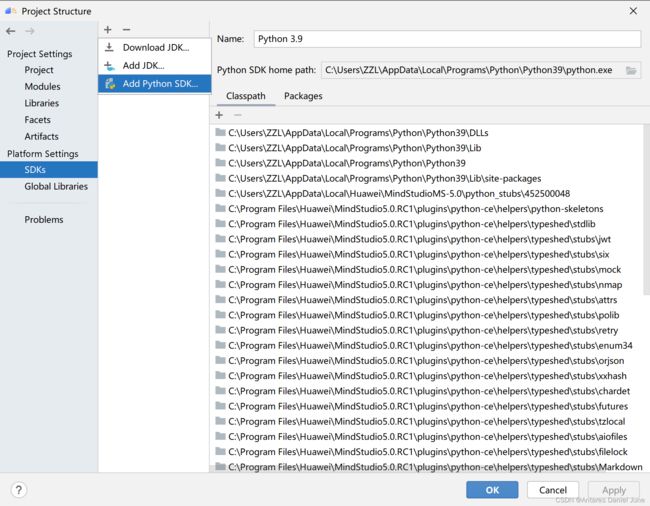Select the stubs\orjson classpath entry
650x506 pixels.
click(427, 361)
